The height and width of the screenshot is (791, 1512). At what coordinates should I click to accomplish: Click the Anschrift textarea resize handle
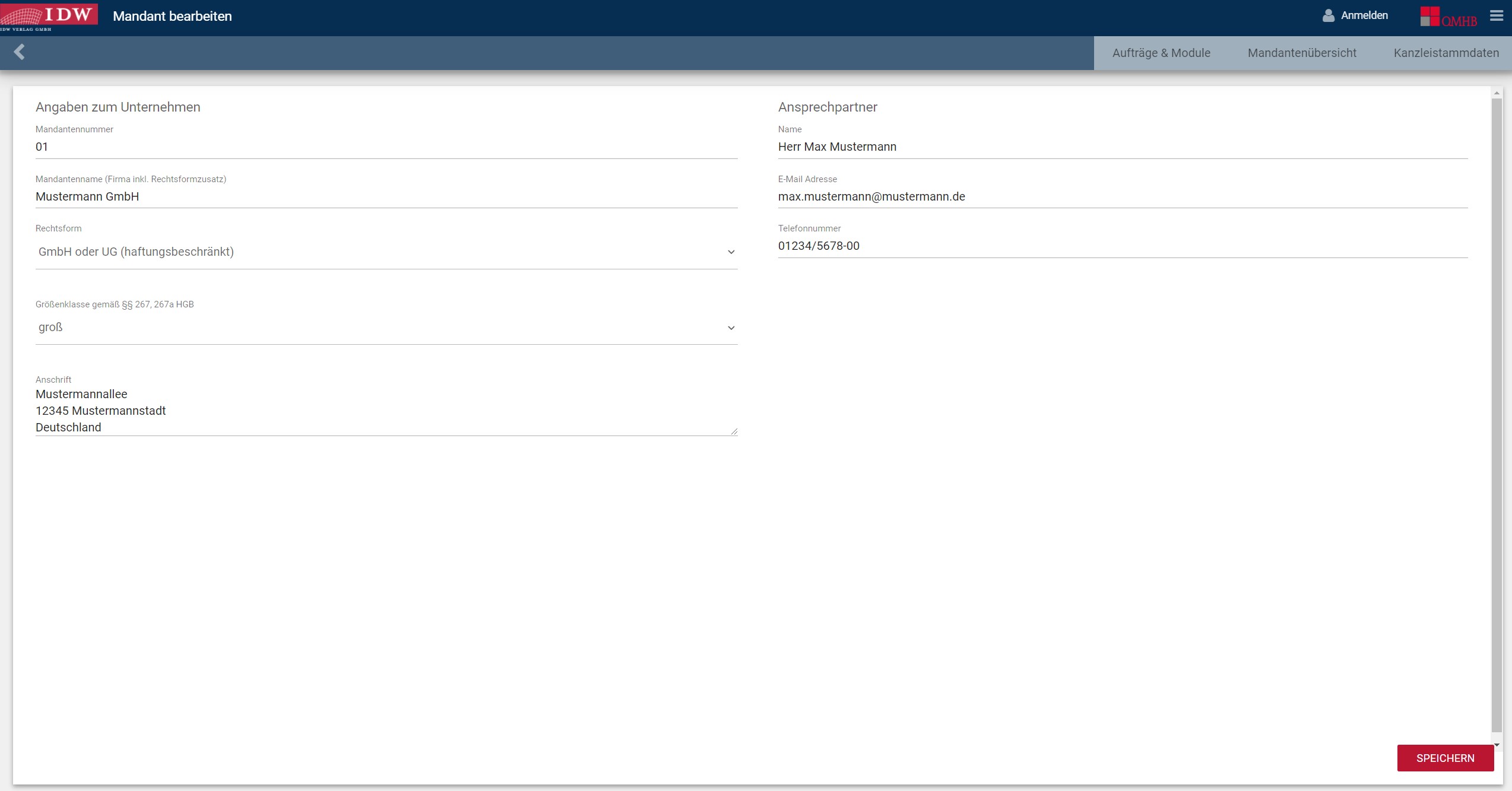[x=734, y=431]
